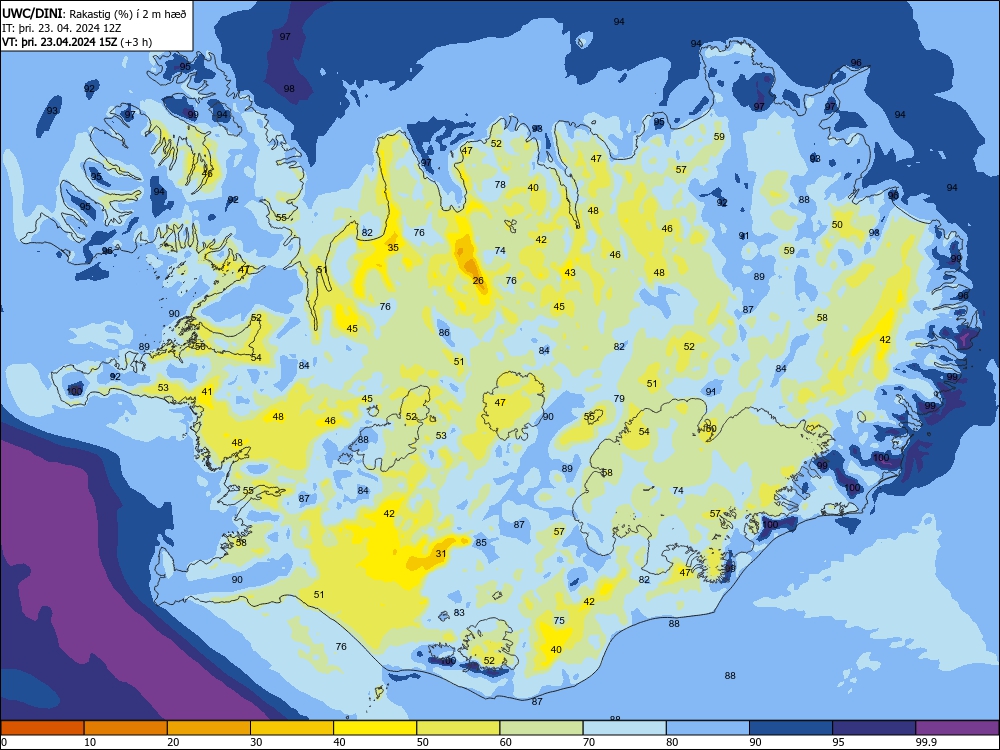The image size is (1000, 750).
Task: Click the pale blue 70–80 legend swatch
Action: 624,728
